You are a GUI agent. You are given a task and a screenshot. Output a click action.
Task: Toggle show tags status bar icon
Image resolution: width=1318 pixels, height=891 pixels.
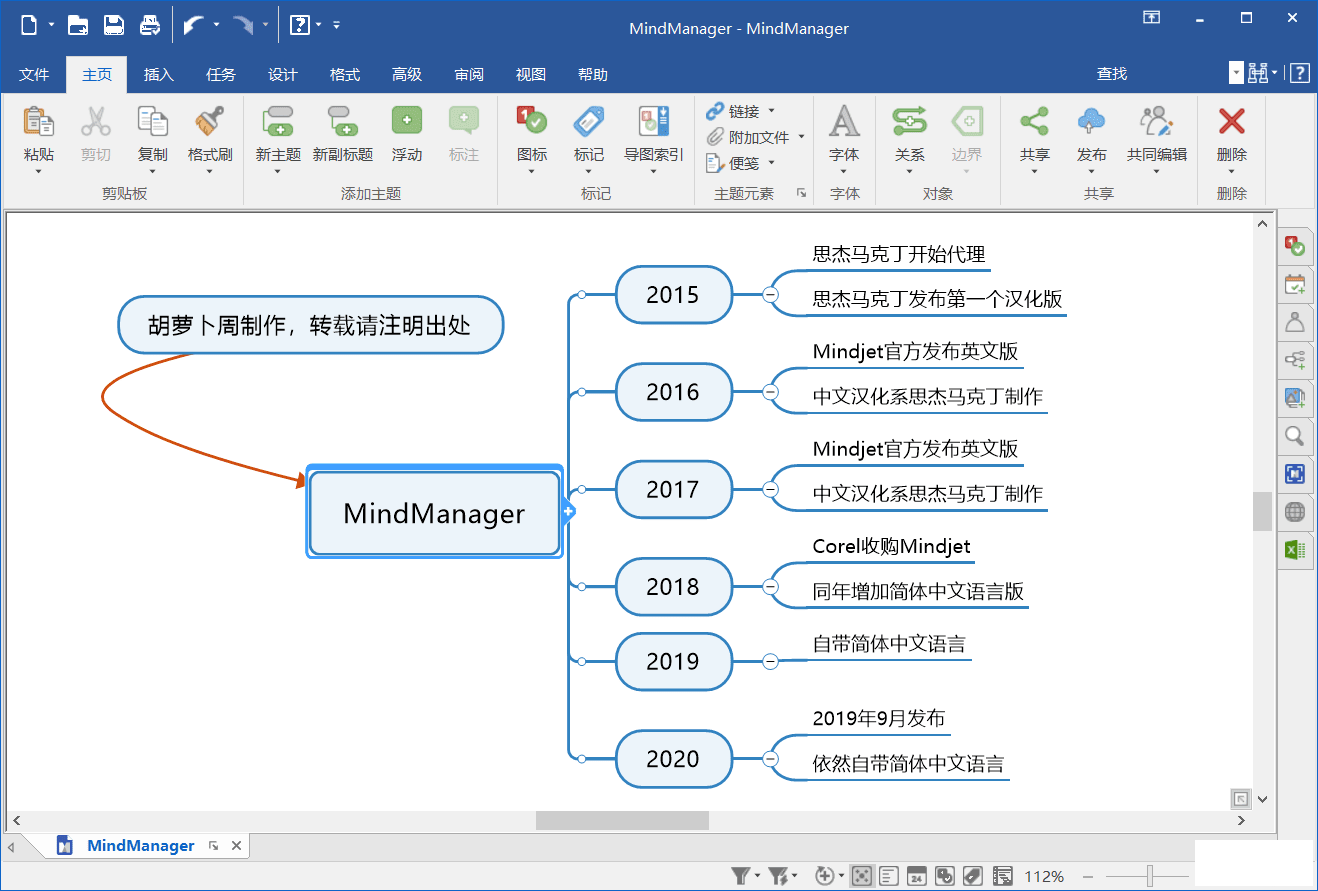click(x=972, y=876)
